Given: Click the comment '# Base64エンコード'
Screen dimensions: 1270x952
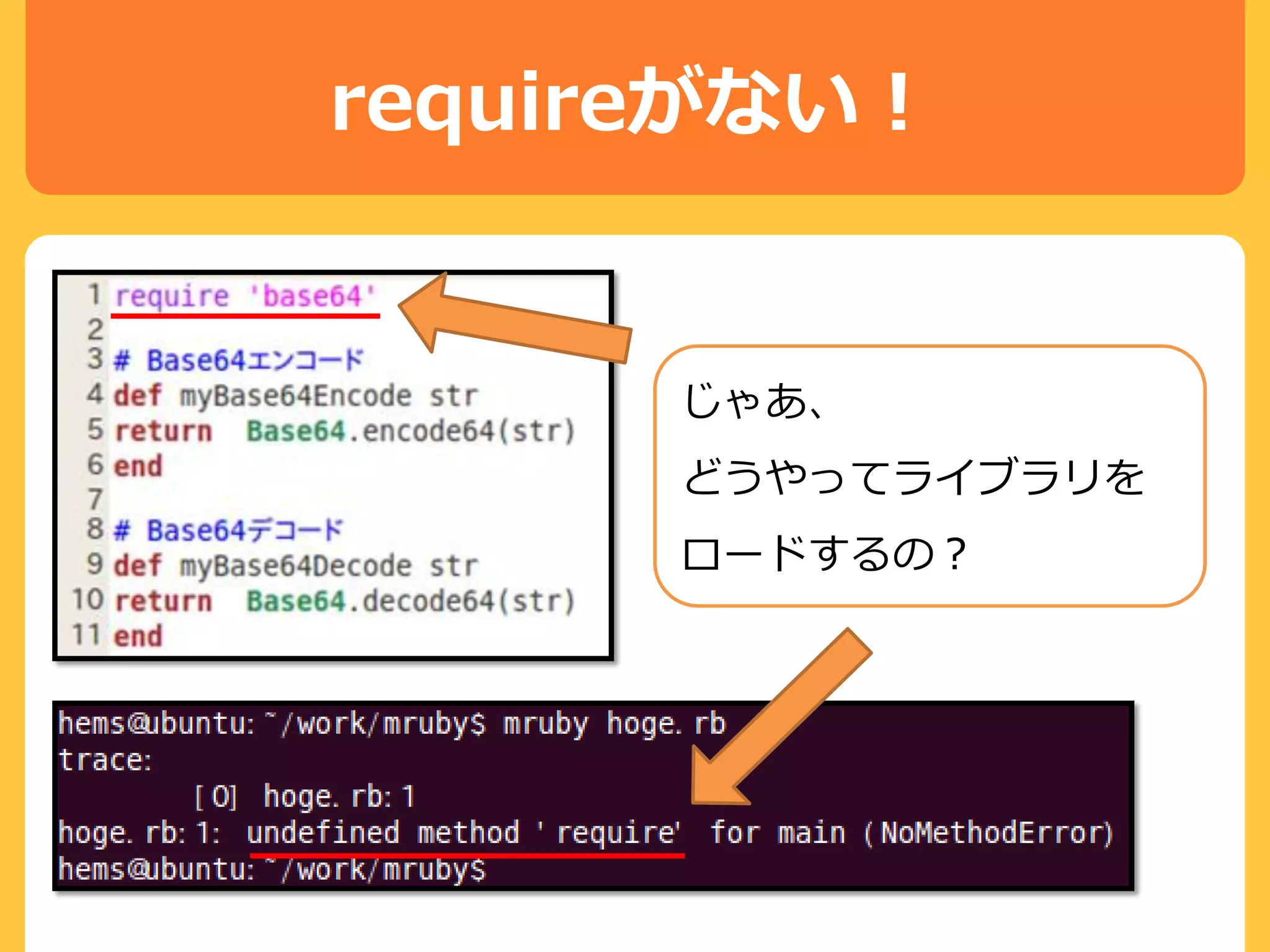Looking at the screenshot, I should point(239,360).
